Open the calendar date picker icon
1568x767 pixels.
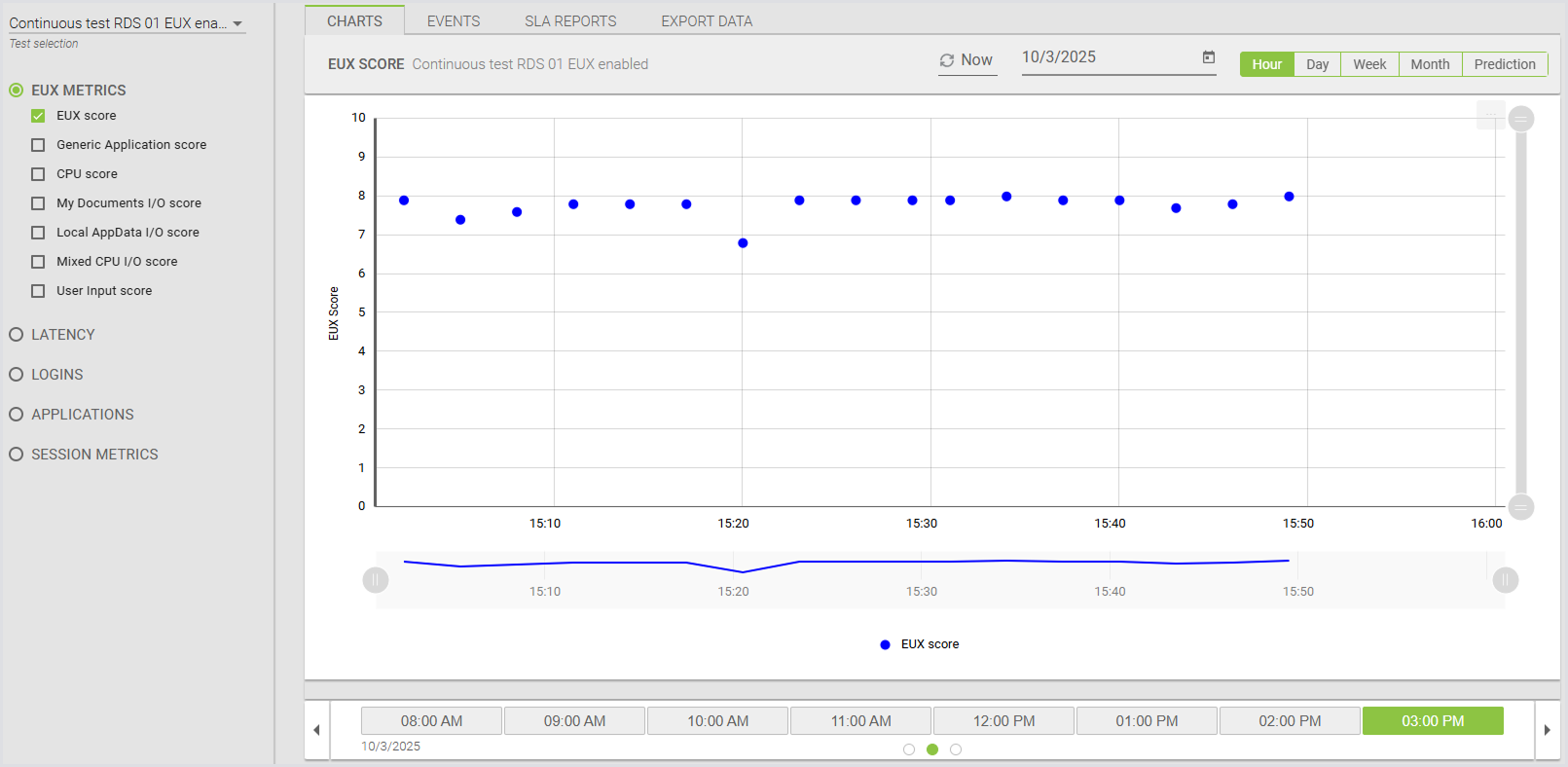pyautogui.click(x=1208, y=57)
